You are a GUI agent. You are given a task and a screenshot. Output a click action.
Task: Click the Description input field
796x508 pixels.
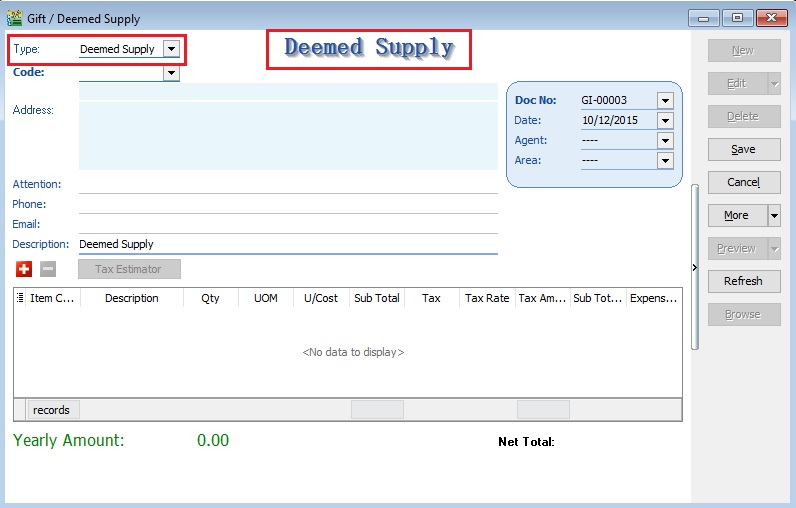point(287,244)
